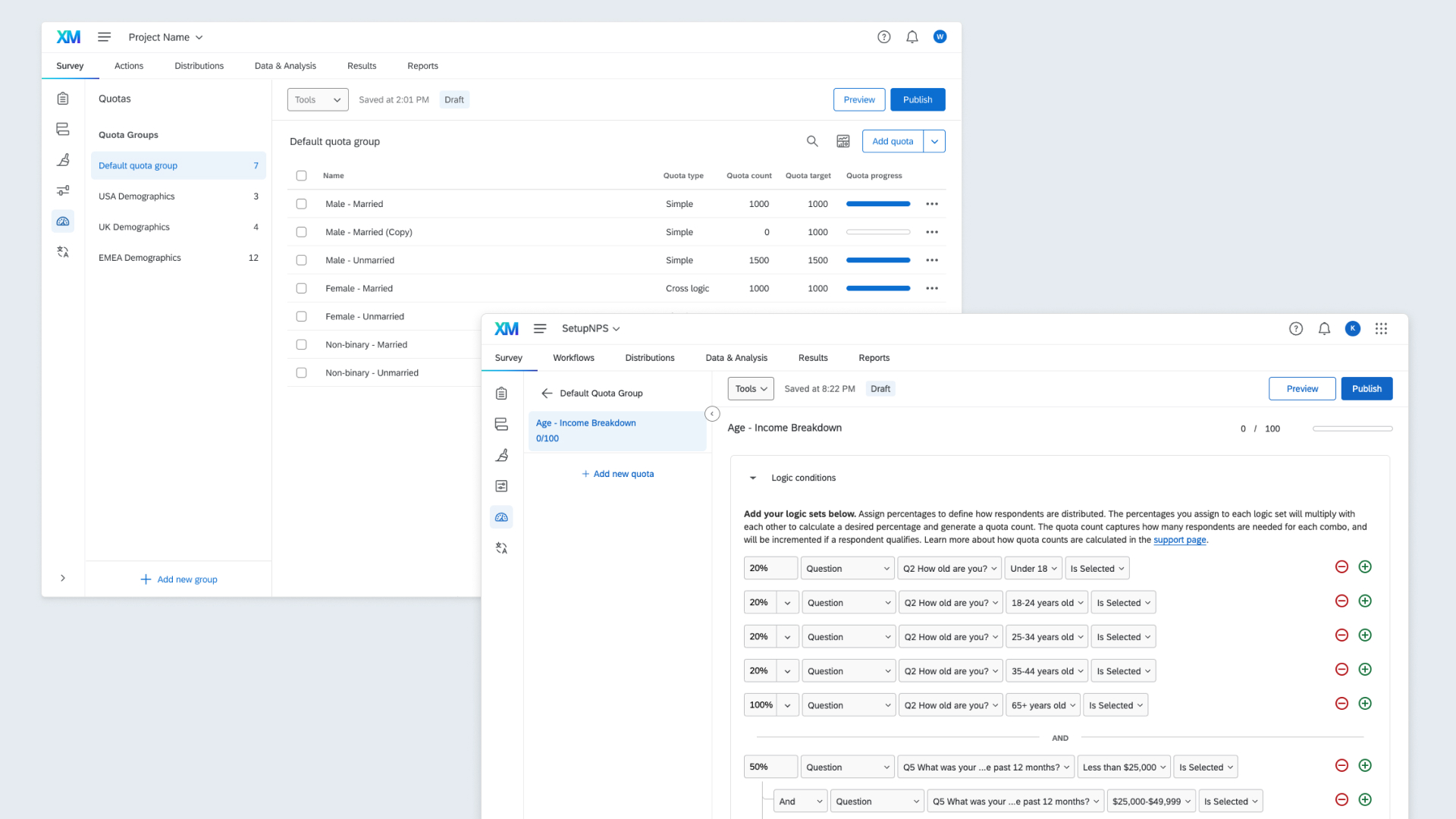Open the quota dashboard view icon next to search
Viewport: 1456px width, 819px height.
pos(843,141)
